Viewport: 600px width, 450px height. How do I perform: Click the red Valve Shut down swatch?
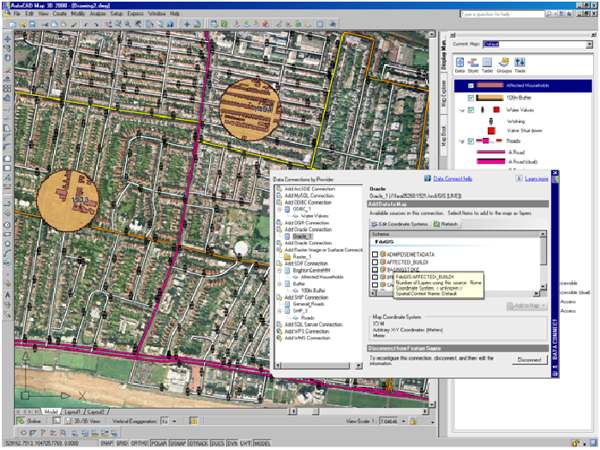coord(491,131)
